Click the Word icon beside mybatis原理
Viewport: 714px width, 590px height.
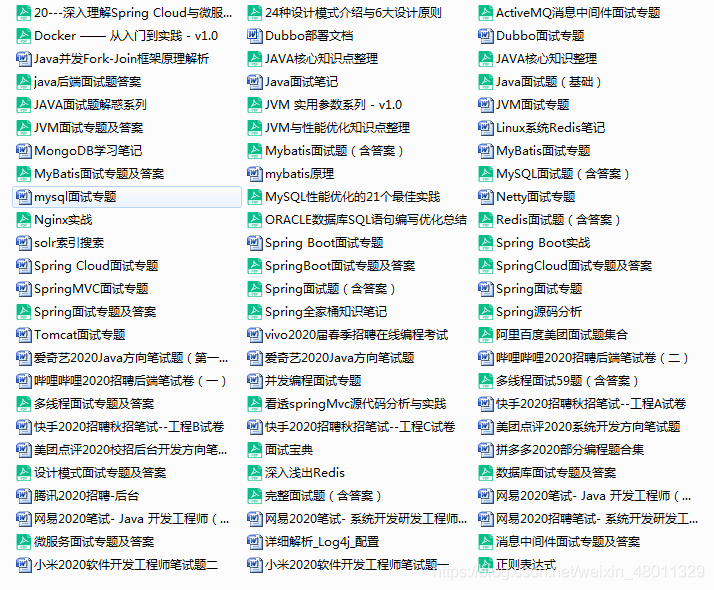(254, 174)
